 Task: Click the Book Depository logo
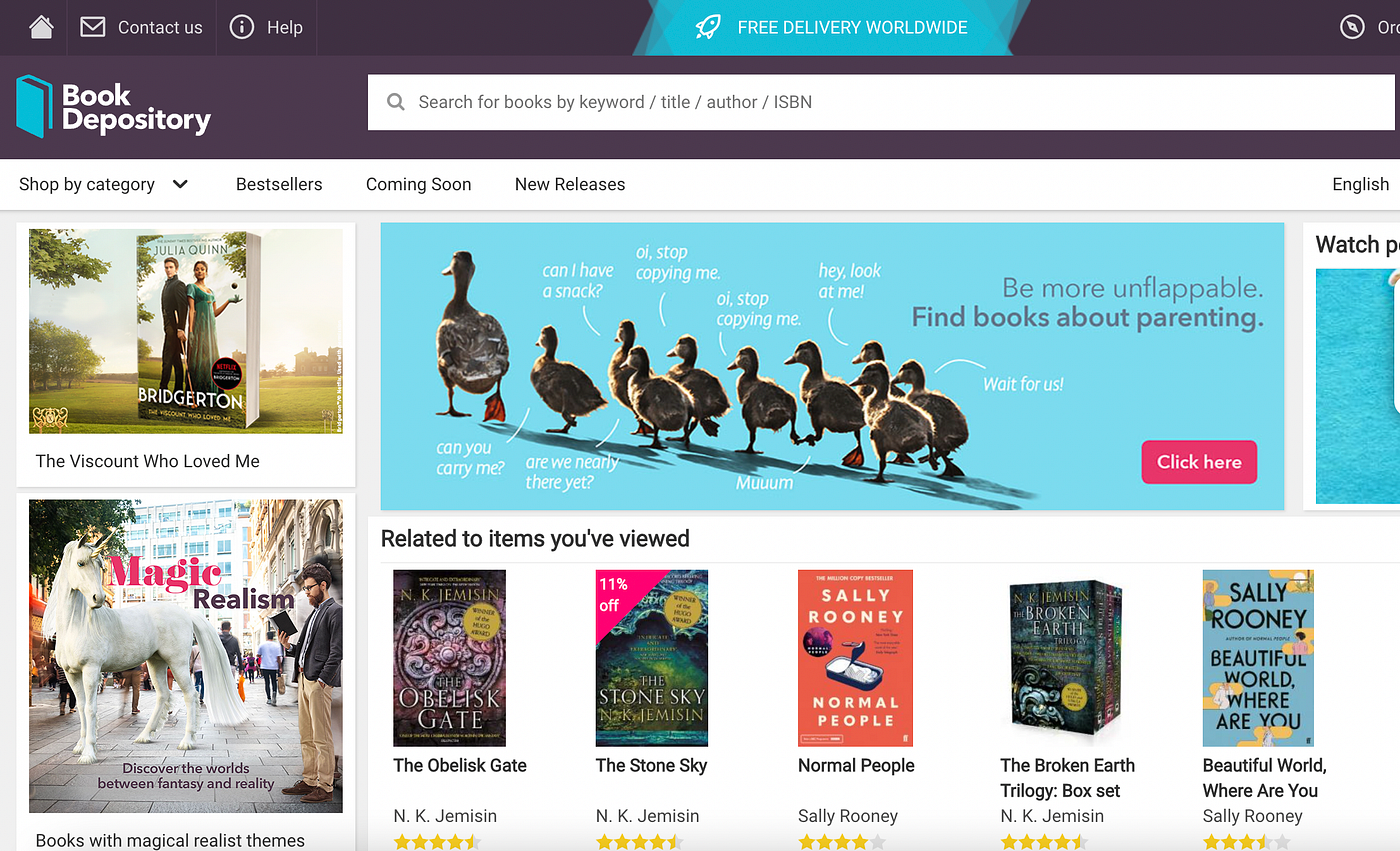(x=112, y=101)
